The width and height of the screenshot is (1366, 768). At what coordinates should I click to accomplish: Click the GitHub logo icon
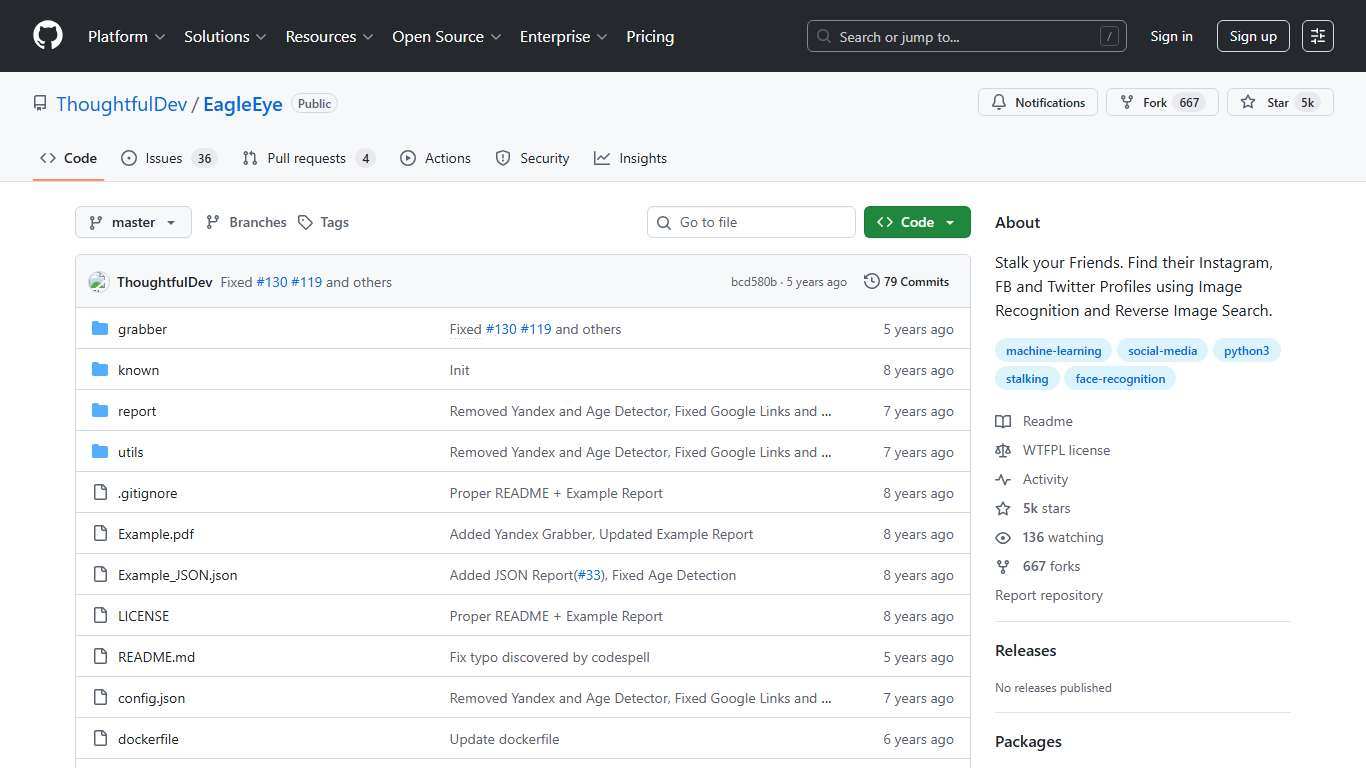48,36
